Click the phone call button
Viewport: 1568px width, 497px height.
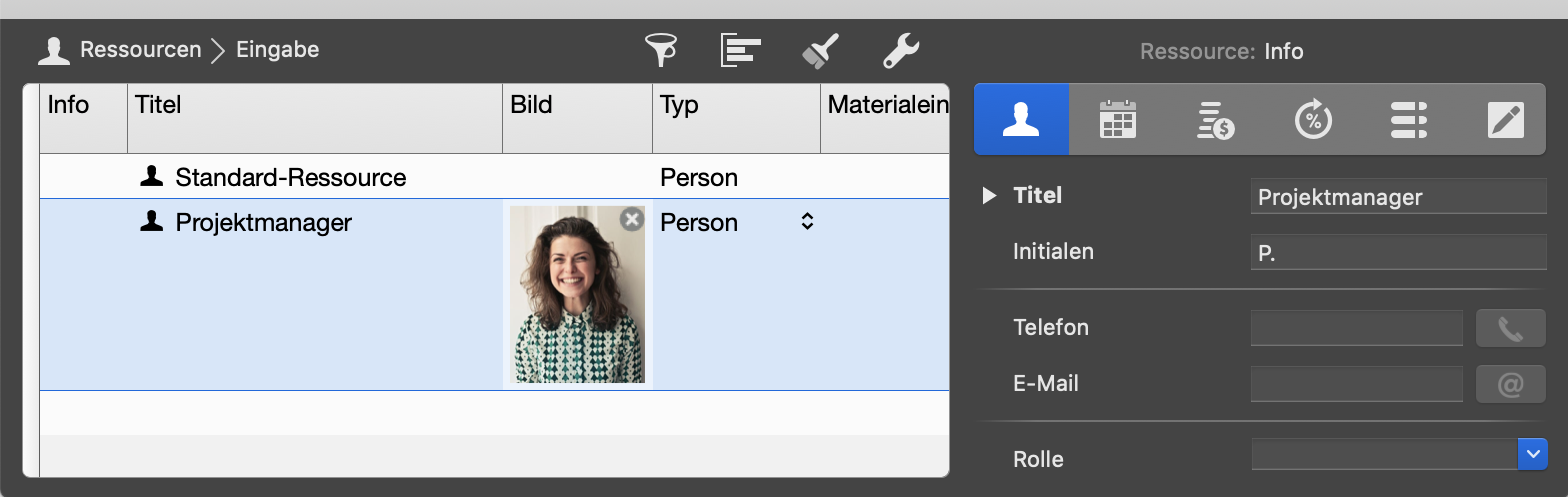(1510, 328)
